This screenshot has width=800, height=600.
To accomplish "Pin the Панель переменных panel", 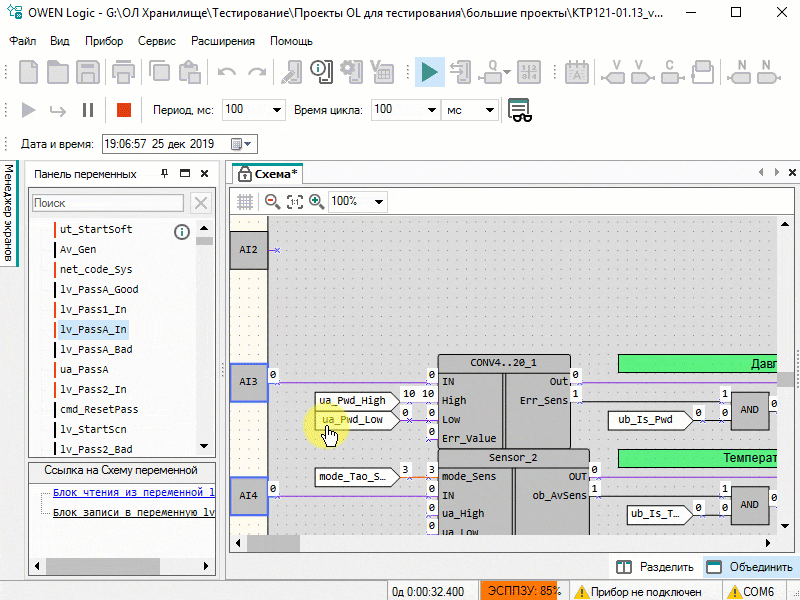I will (165, 174).
